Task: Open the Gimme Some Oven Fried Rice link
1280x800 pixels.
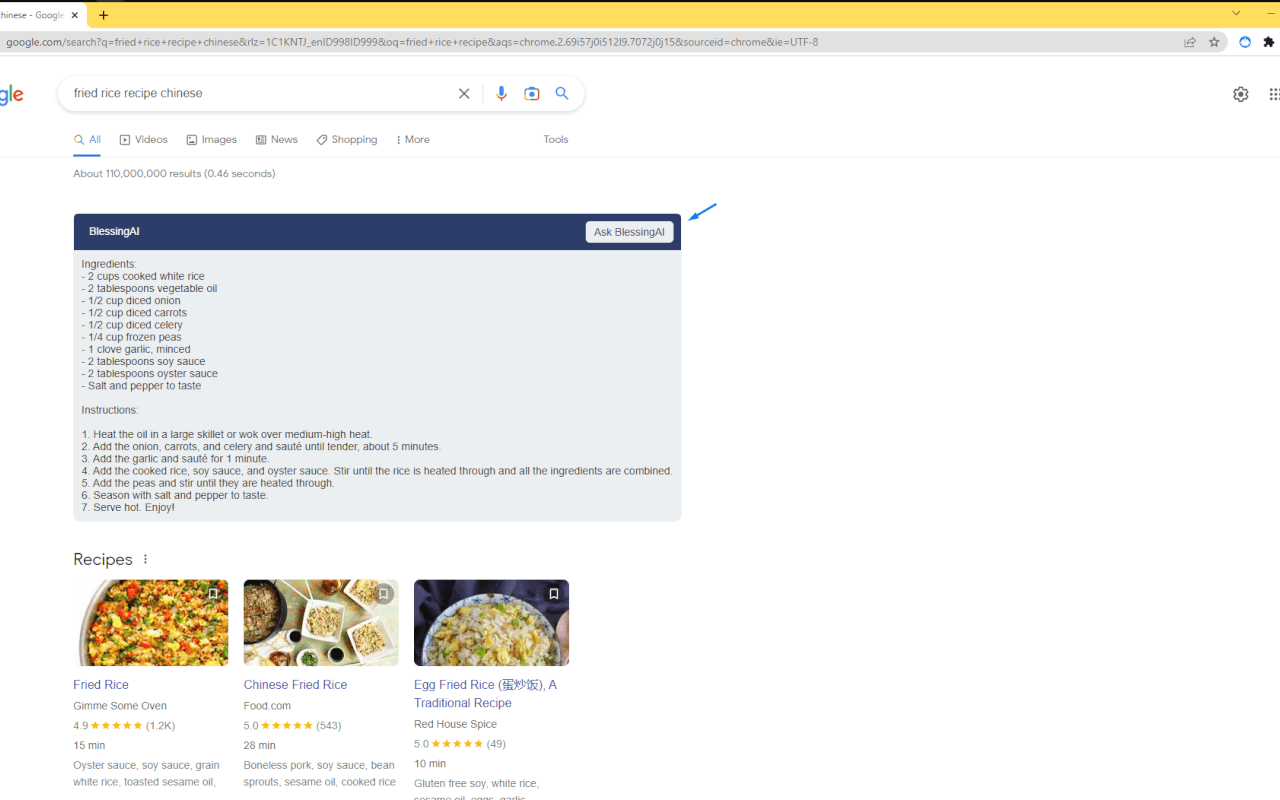Action: (x=100, y=684)
